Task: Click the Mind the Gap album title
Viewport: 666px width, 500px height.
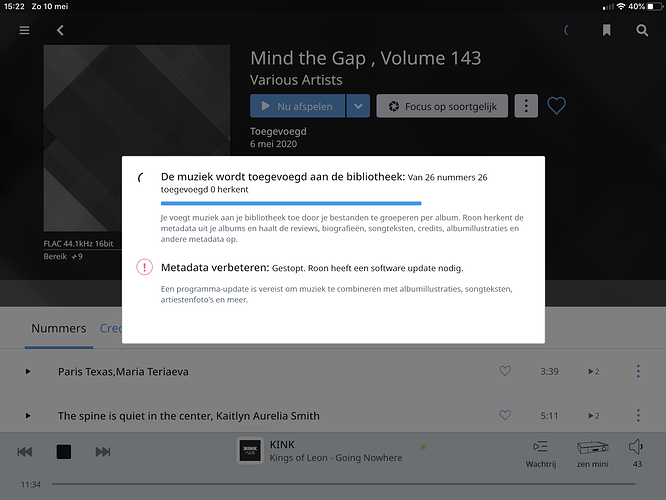Action: [x=366, y=58]
